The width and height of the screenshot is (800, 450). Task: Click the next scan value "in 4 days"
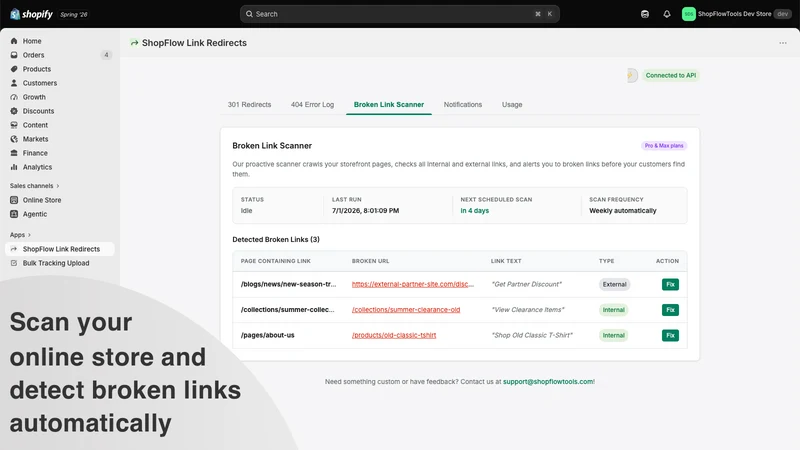[474, 211]
